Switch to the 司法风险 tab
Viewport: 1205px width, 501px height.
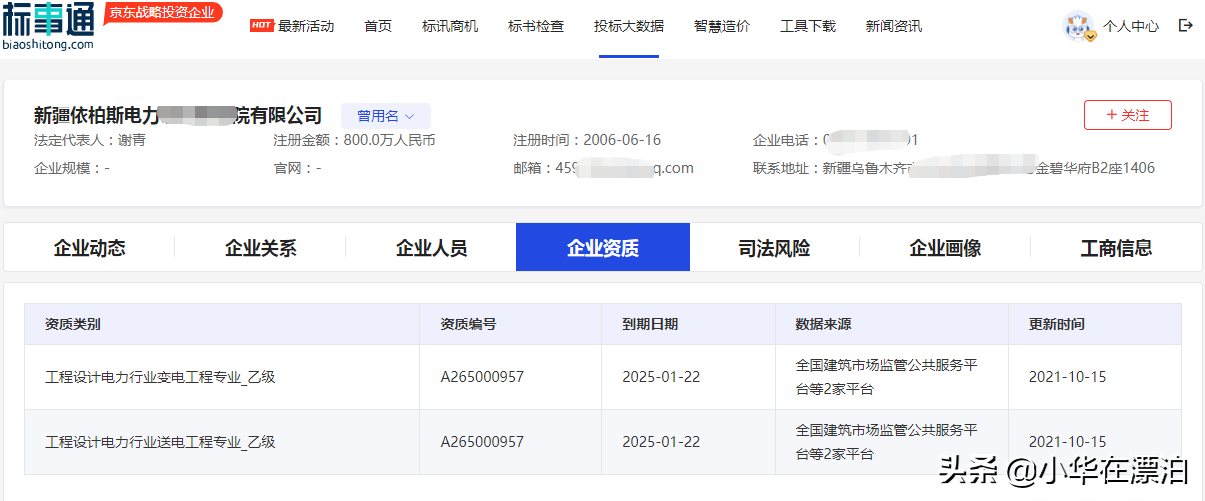tap(774, 248)
